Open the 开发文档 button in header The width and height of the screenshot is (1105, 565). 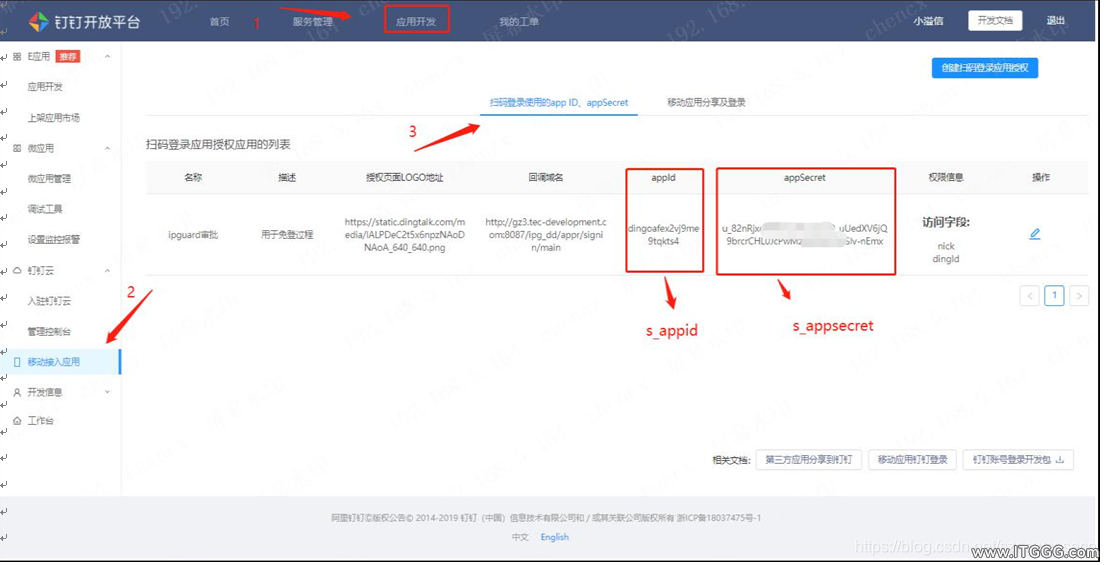point(995,20)
